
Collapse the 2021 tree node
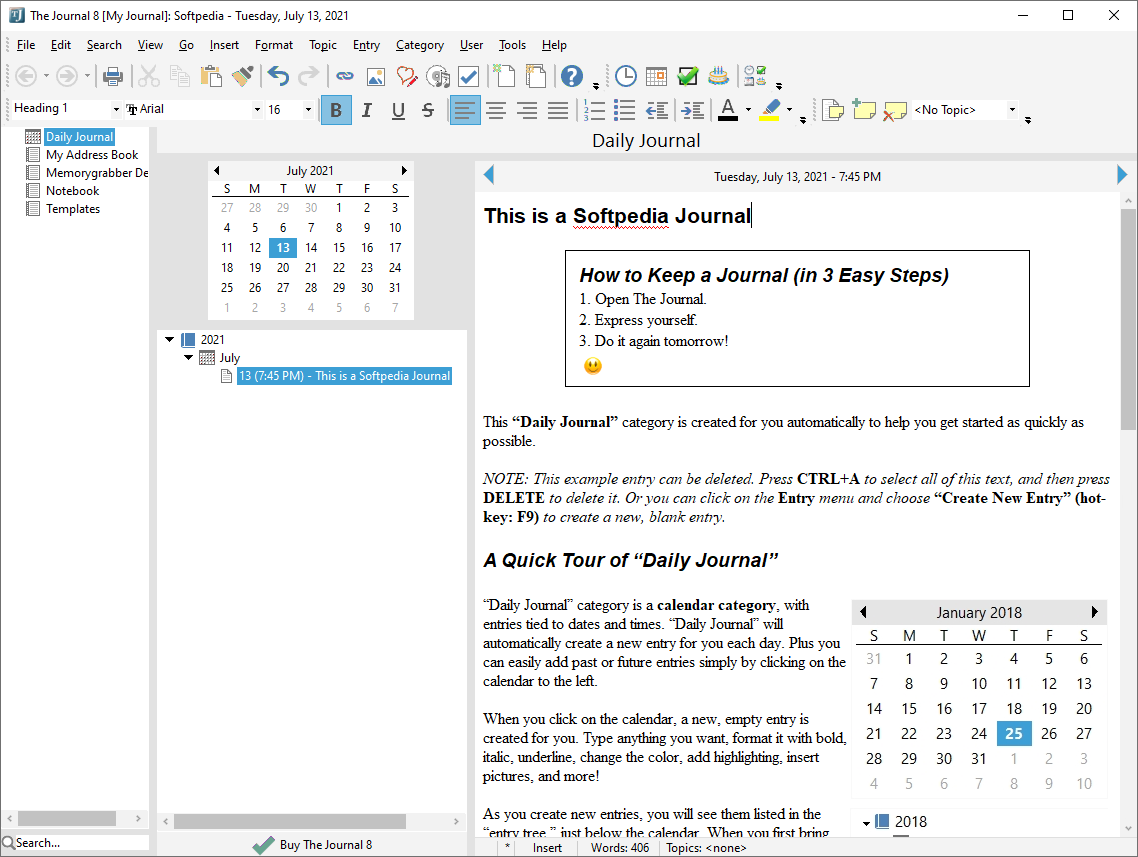[170, 339]
